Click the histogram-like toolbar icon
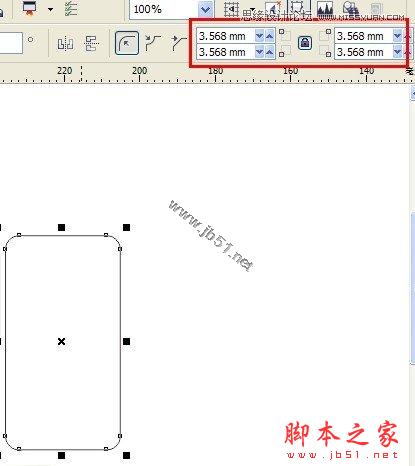The height and width of the screenshot is (466, 415). (325, 9)
